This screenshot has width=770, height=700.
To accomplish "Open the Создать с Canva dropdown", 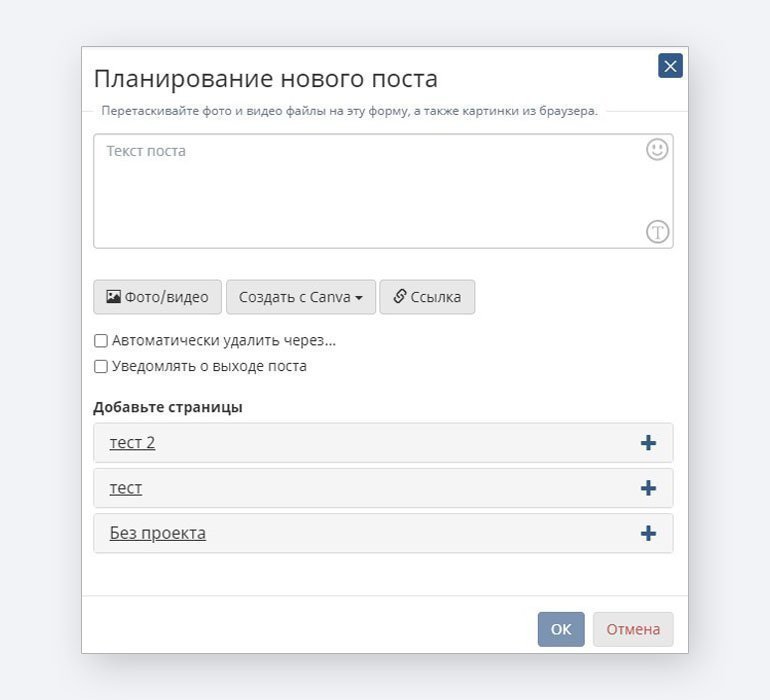I will 300,297.
